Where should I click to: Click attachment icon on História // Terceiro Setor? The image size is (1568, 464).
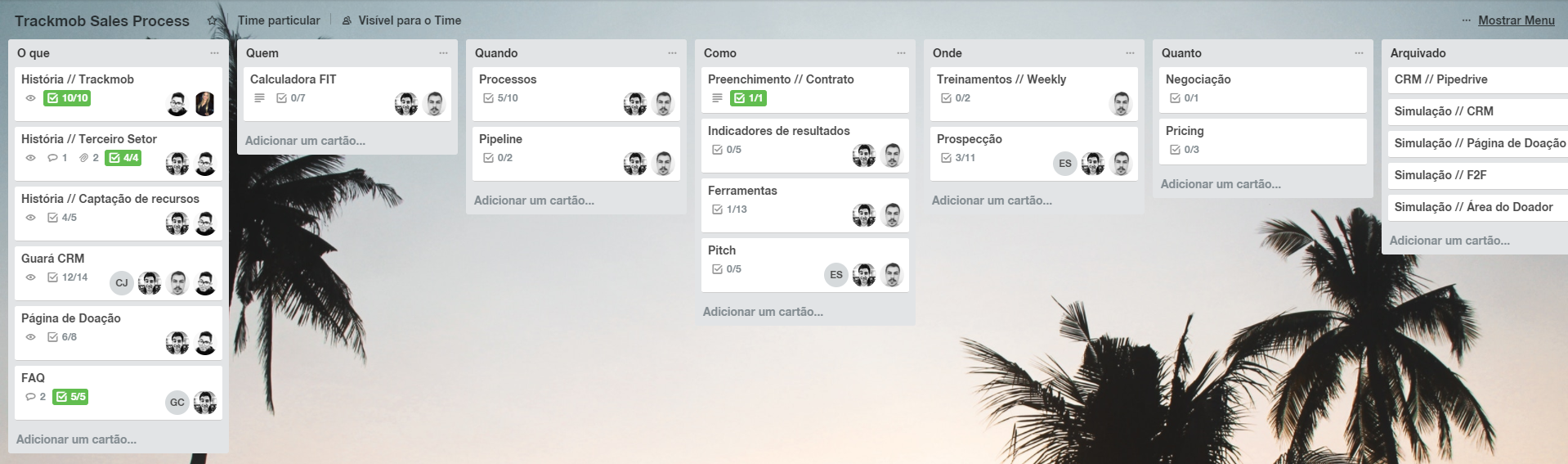point(83,158)
